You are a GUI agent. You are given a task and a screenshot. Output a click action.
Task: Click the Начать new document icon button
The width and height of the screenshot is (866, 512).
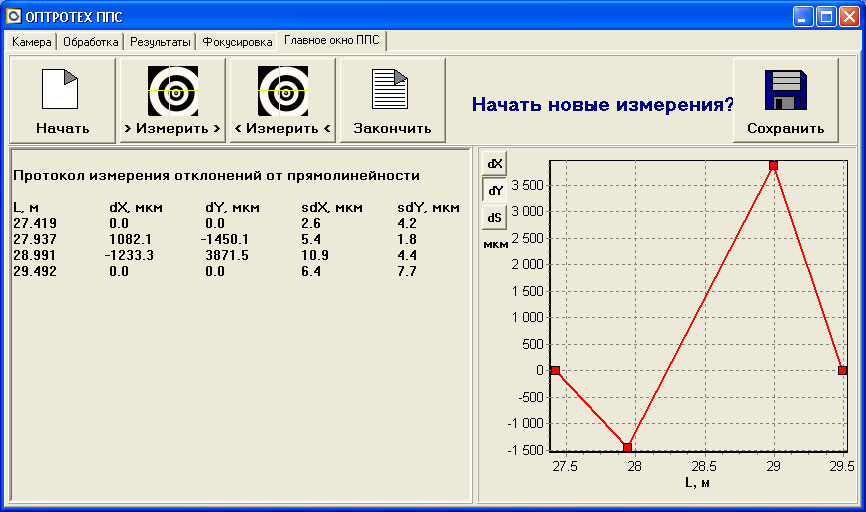tap(62, 101)
